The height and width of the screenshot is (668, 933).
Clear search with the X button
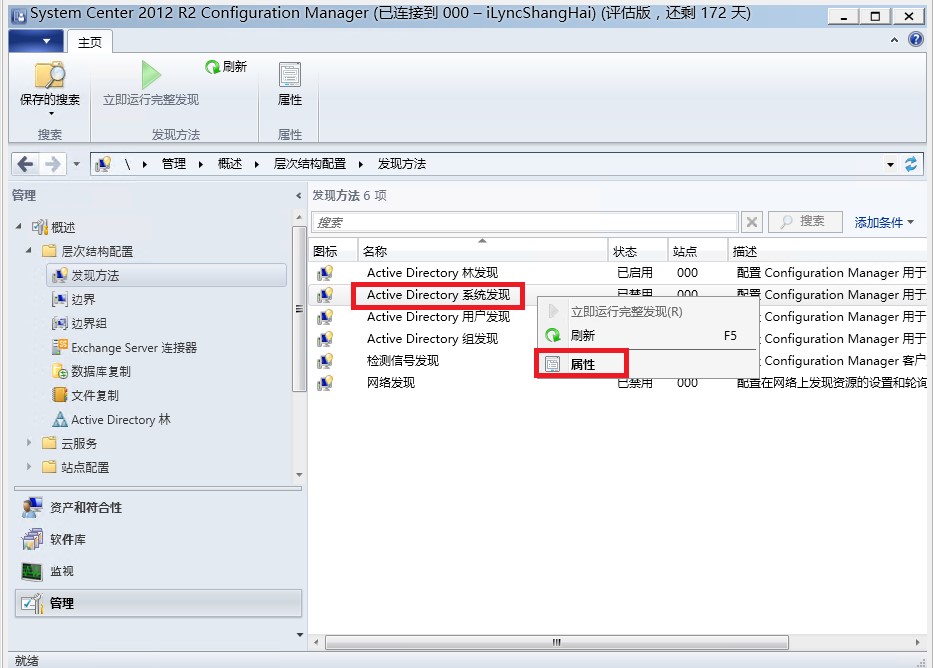pyautogui.click(x=752, y=222)
